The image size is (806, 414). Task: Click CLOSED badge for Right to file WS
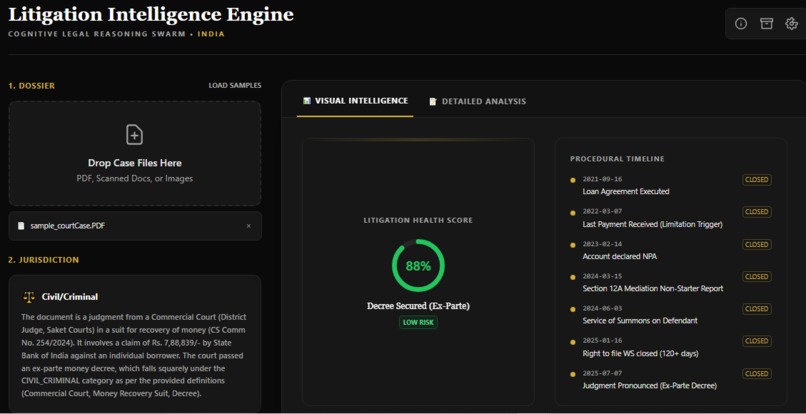(757, 340)
